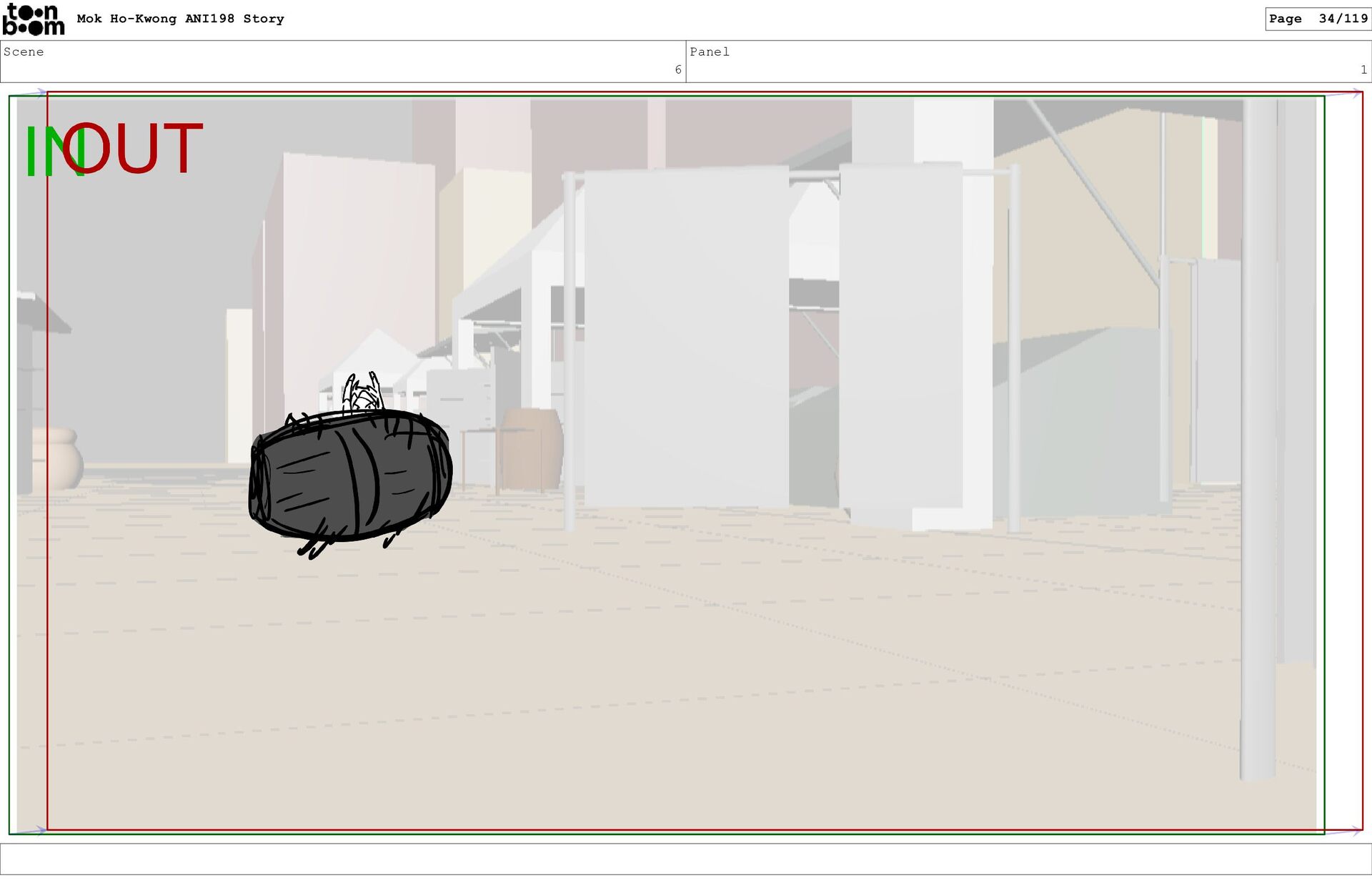The width and height of the screenshot is (1372, 888).
Task: Click the empty notes field below the panel
Action: pyautogui.click(x=686, y=859)
